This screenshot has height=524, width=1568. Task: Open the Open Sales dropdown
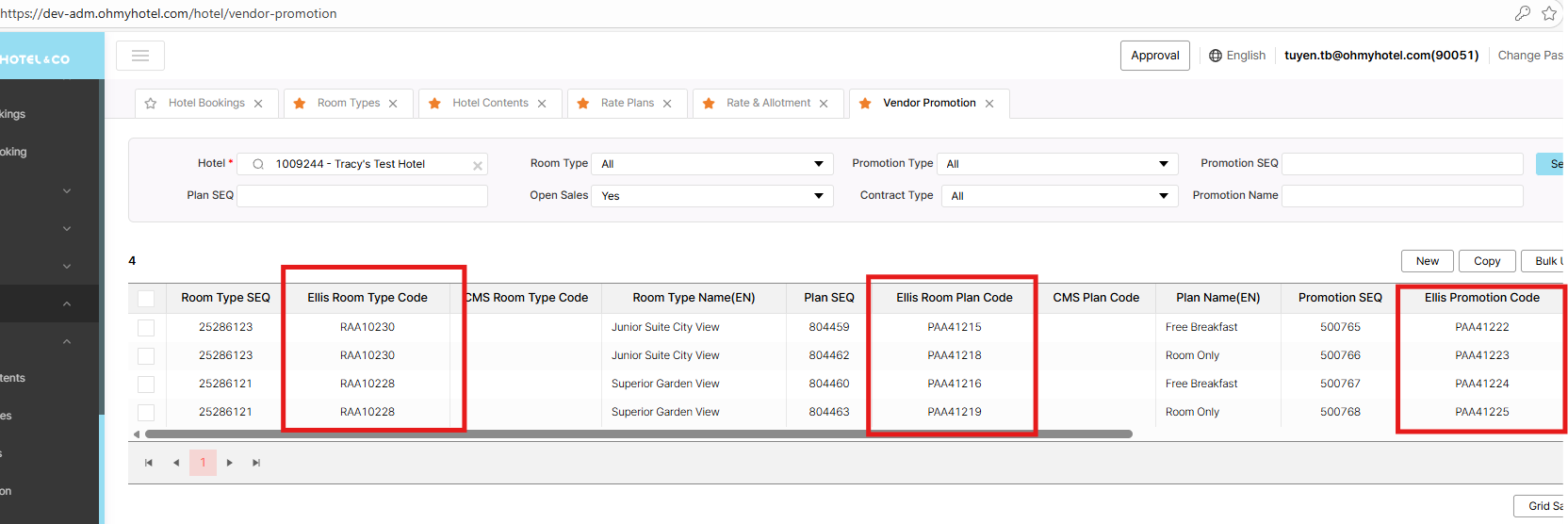pos(711,196)
